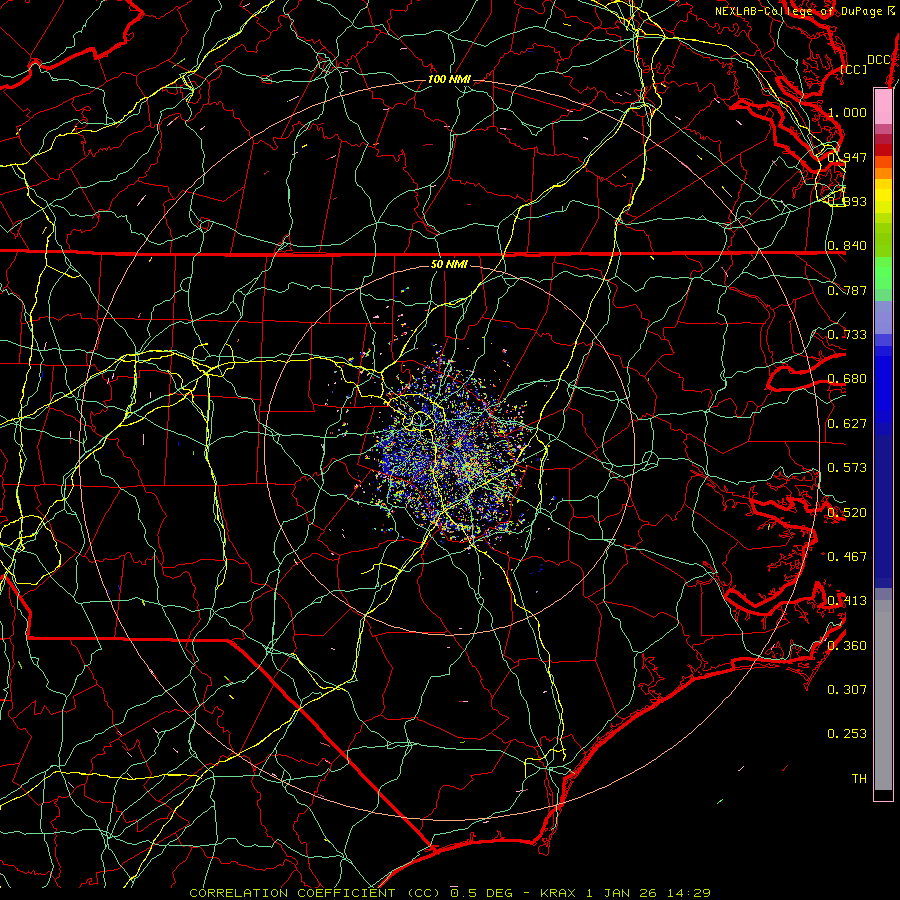Click the 1 JAN 26 14:29 timestamp

[649, 893]
